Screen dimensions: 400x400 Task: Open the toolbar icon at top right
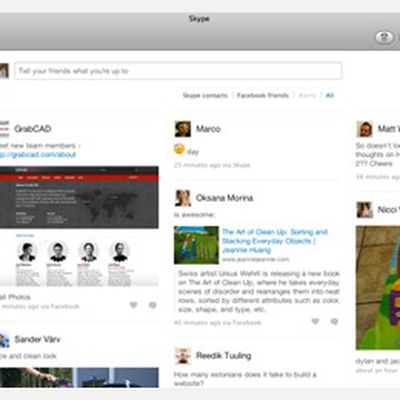(x=384, y=37)
